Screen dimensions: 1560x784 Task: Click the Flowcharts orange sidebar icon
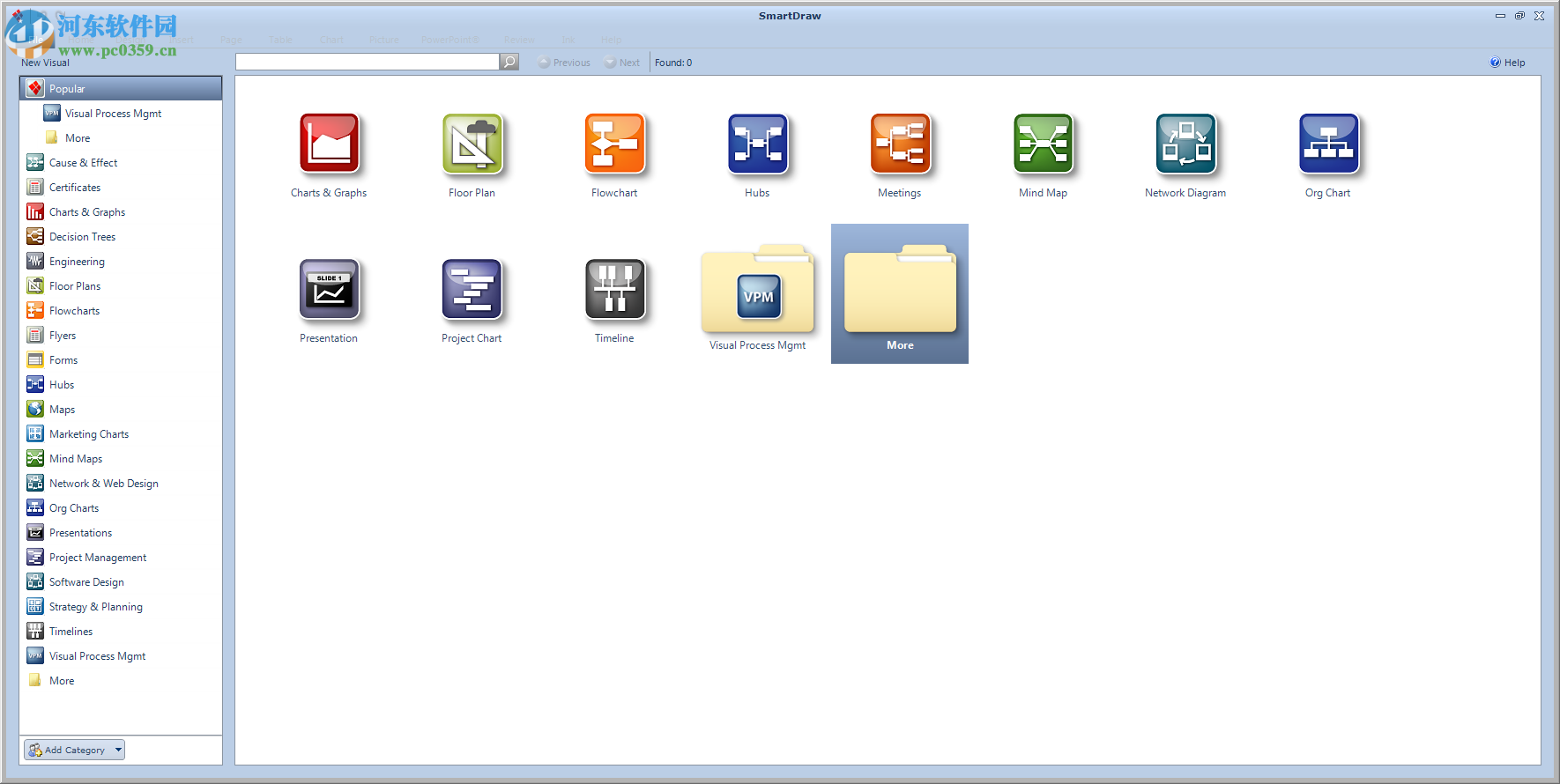pyautogui.click(x=35, y=310)
